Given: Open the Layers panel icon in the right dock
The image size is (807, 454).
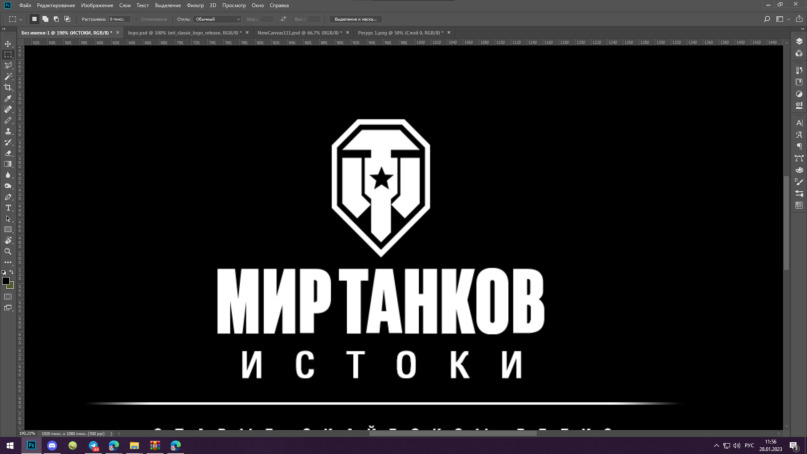Looking at the screenshot, I should (799, 41).
